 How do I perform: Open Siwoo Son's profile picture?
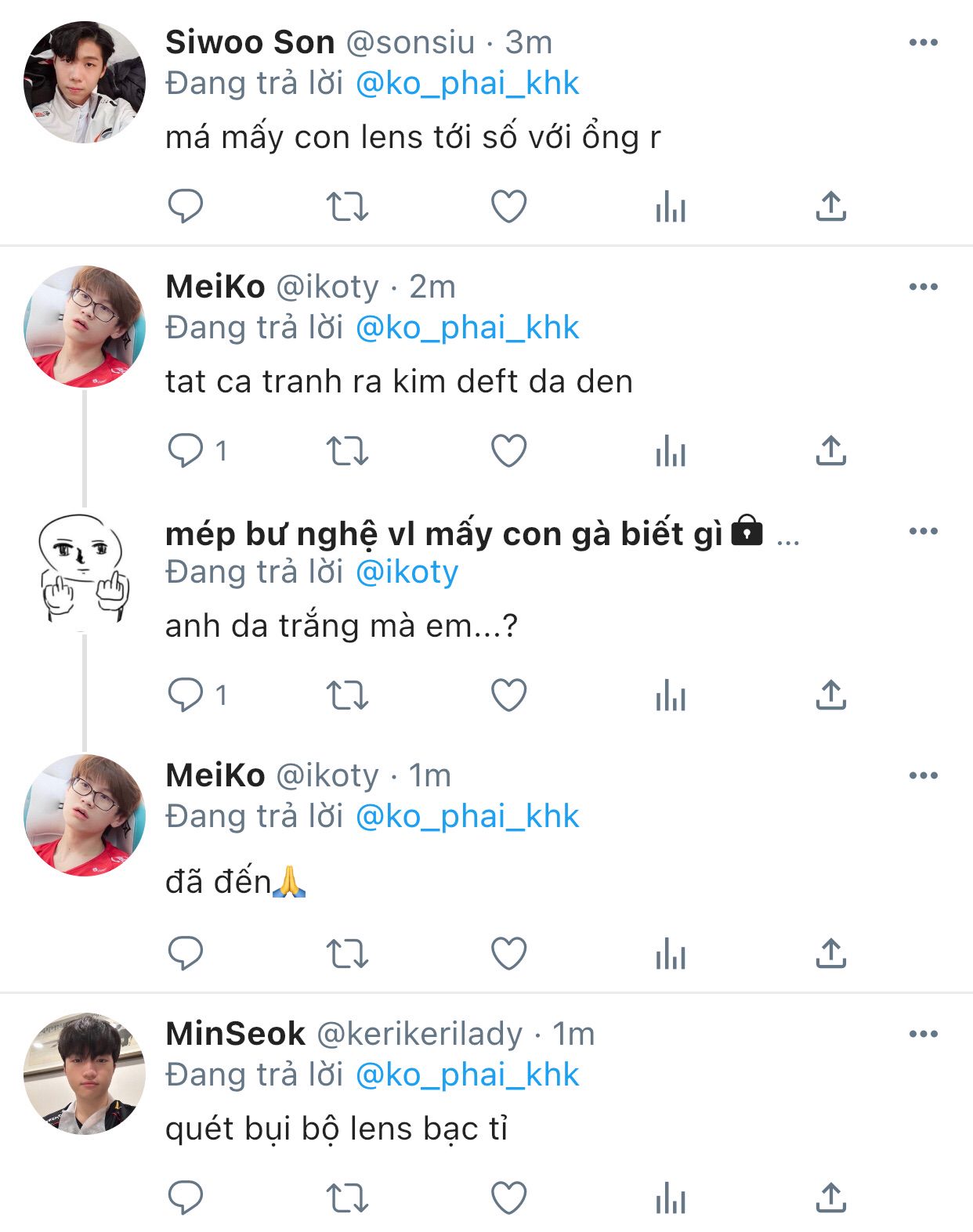point(85,82)
